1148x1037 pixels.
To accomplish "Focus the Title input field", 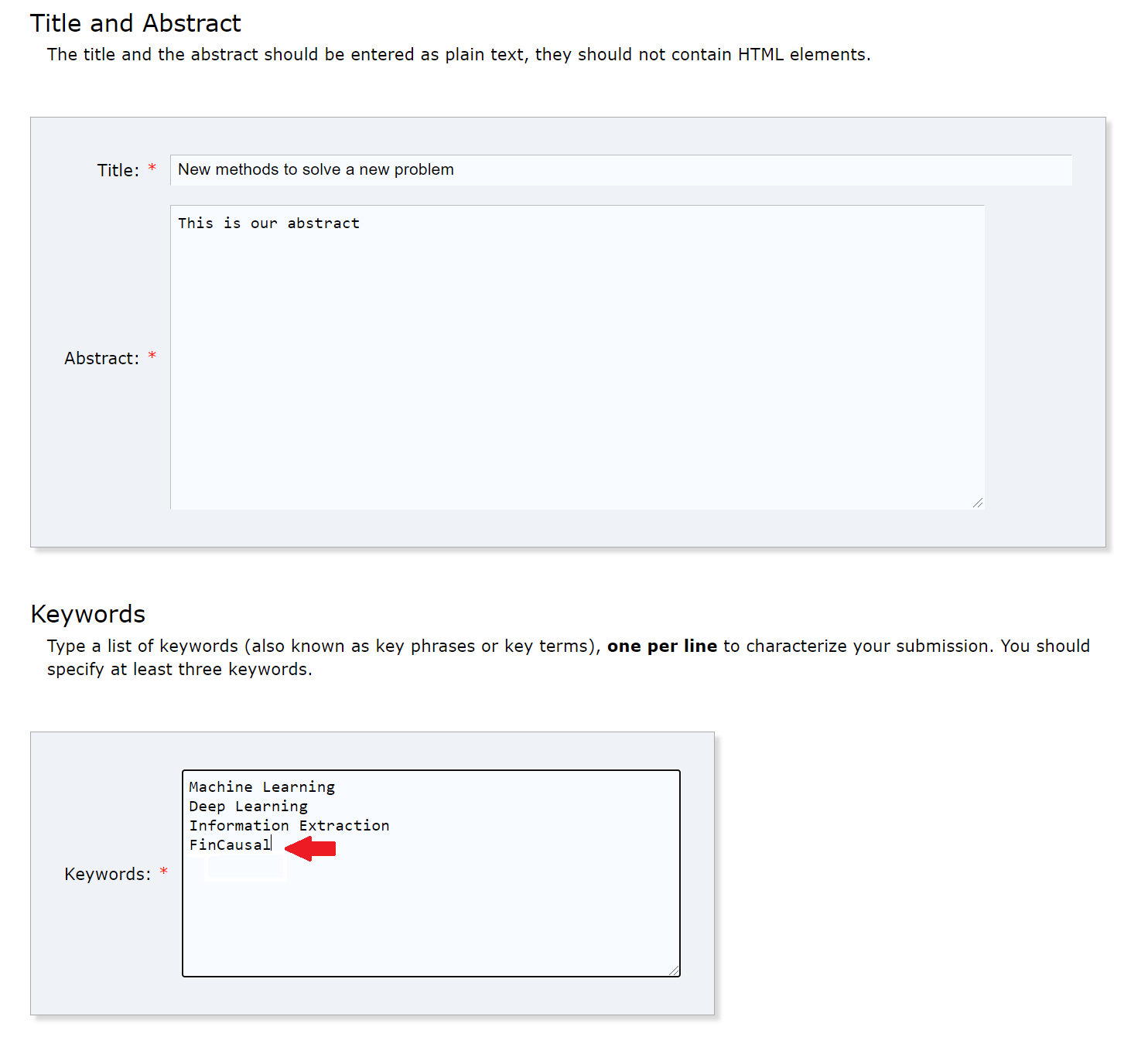I will point(619,170).
